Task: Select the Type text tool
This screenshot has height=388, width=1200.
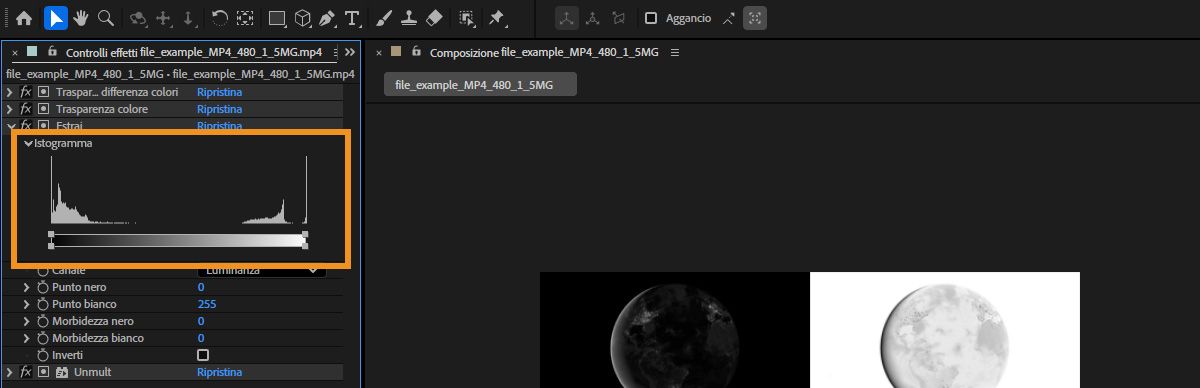Action: tap(352, 18)
